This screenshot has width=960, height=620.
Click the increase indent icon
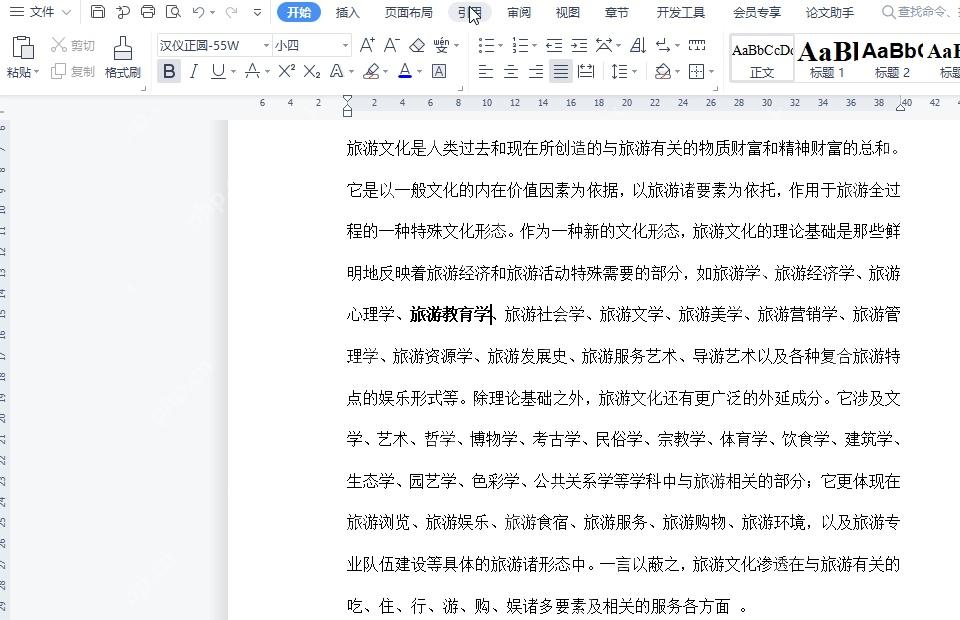(579, 45)
